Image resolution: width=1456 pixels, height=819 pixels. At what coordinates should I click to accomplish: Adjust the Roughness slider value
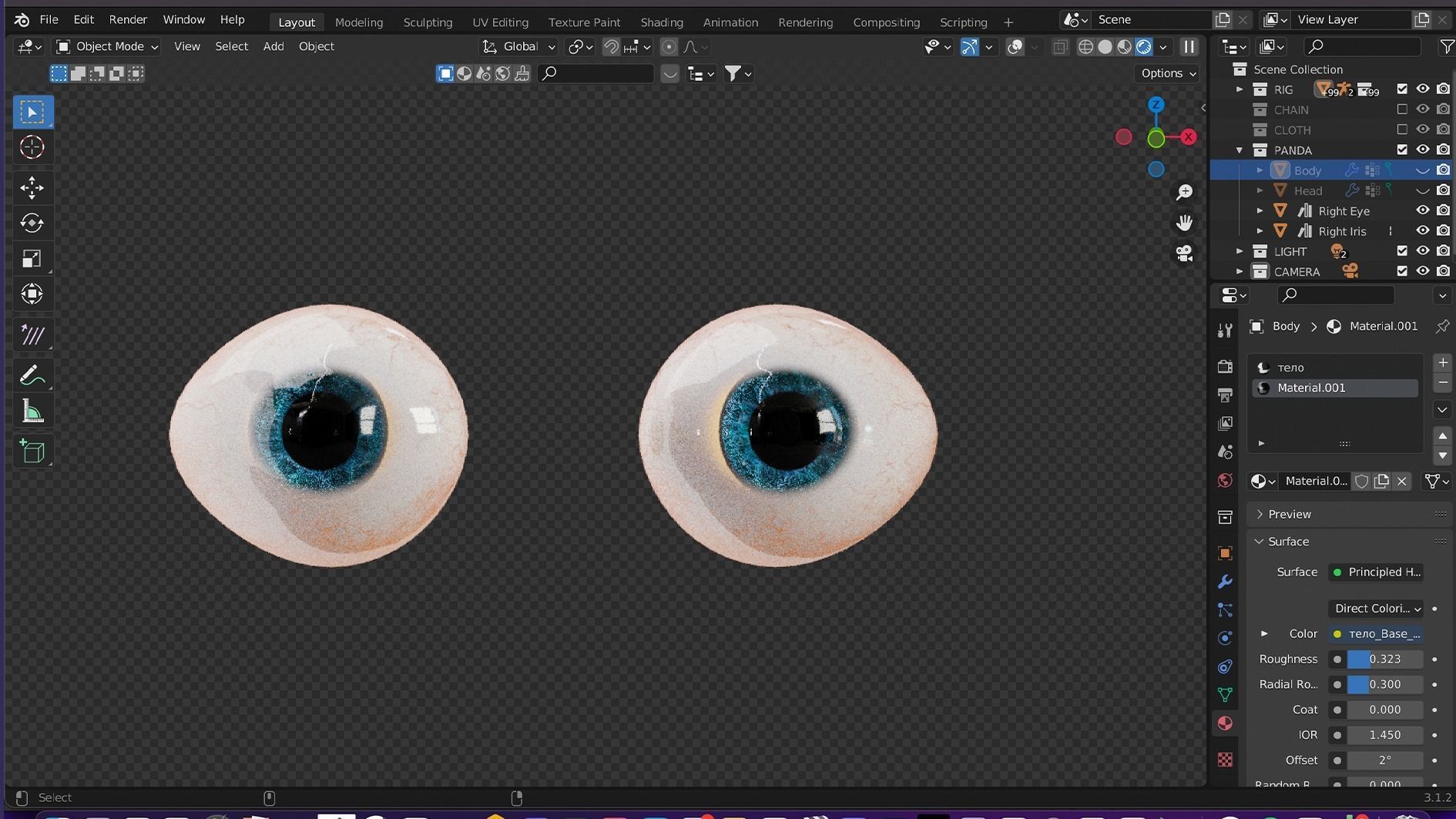1384,660
